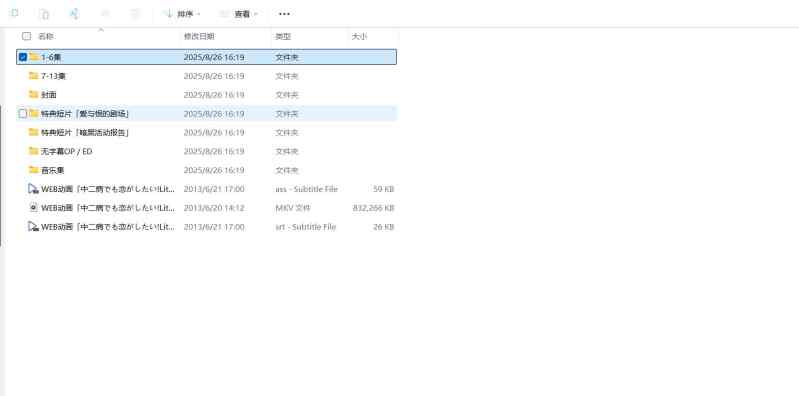Viewport: 799px width, 396px height.
Task: Open the 查看 view dropdown
Action: [239, 14]
